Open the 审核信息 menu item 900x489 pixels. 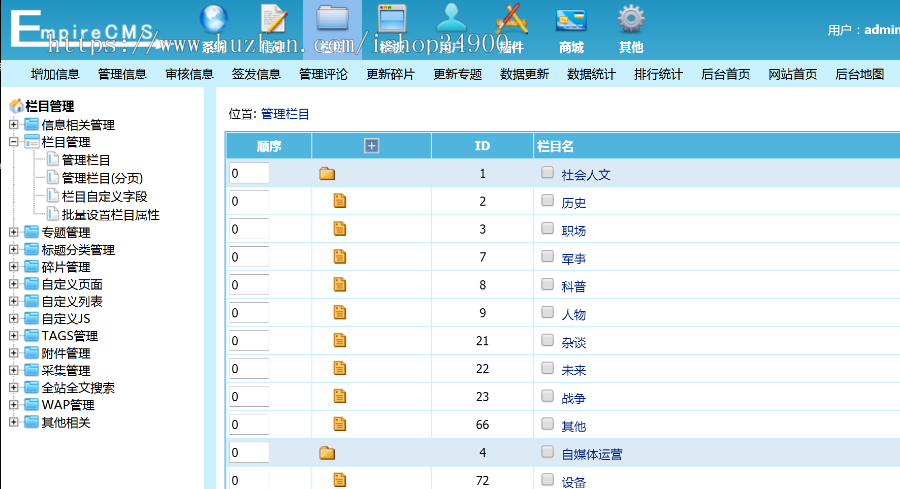pos(189,74)
